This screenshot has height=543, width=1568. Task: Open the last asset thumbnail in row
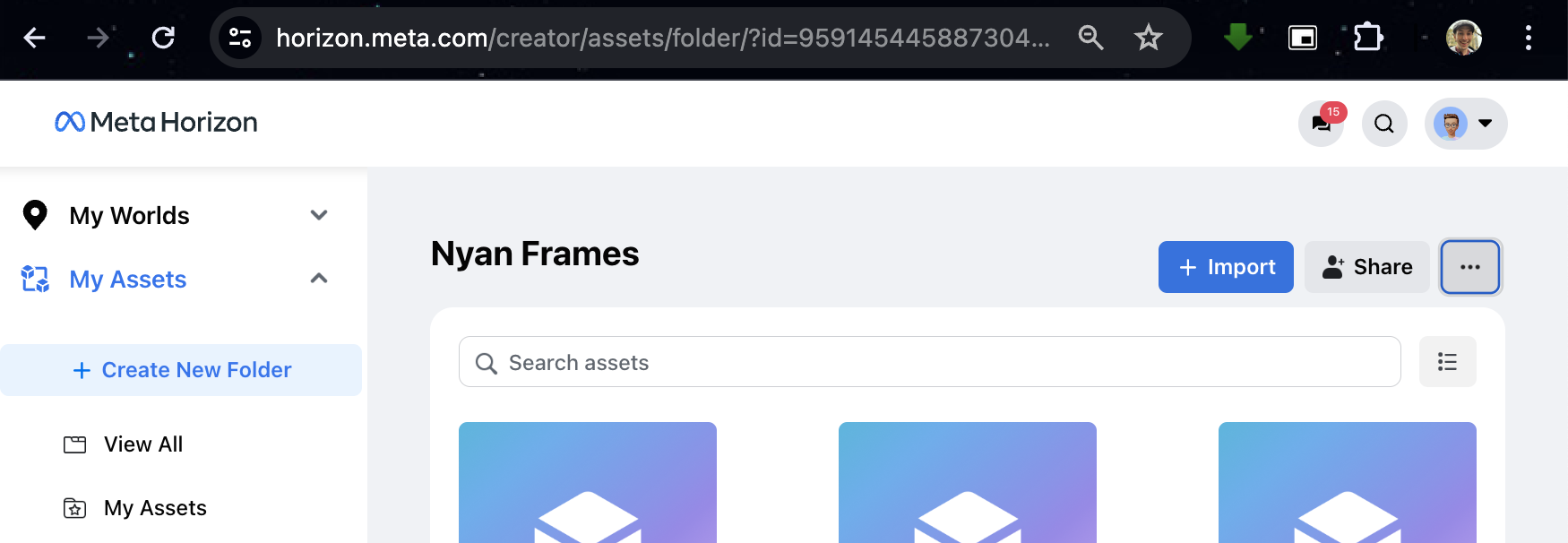coord(1348,482)
